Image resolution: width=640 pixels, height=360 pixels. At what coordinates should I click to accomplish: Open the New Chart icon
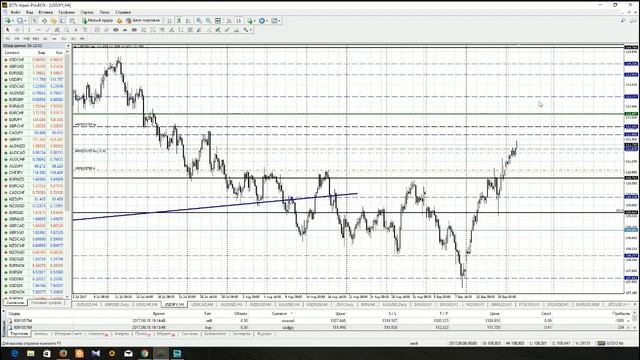7,20
